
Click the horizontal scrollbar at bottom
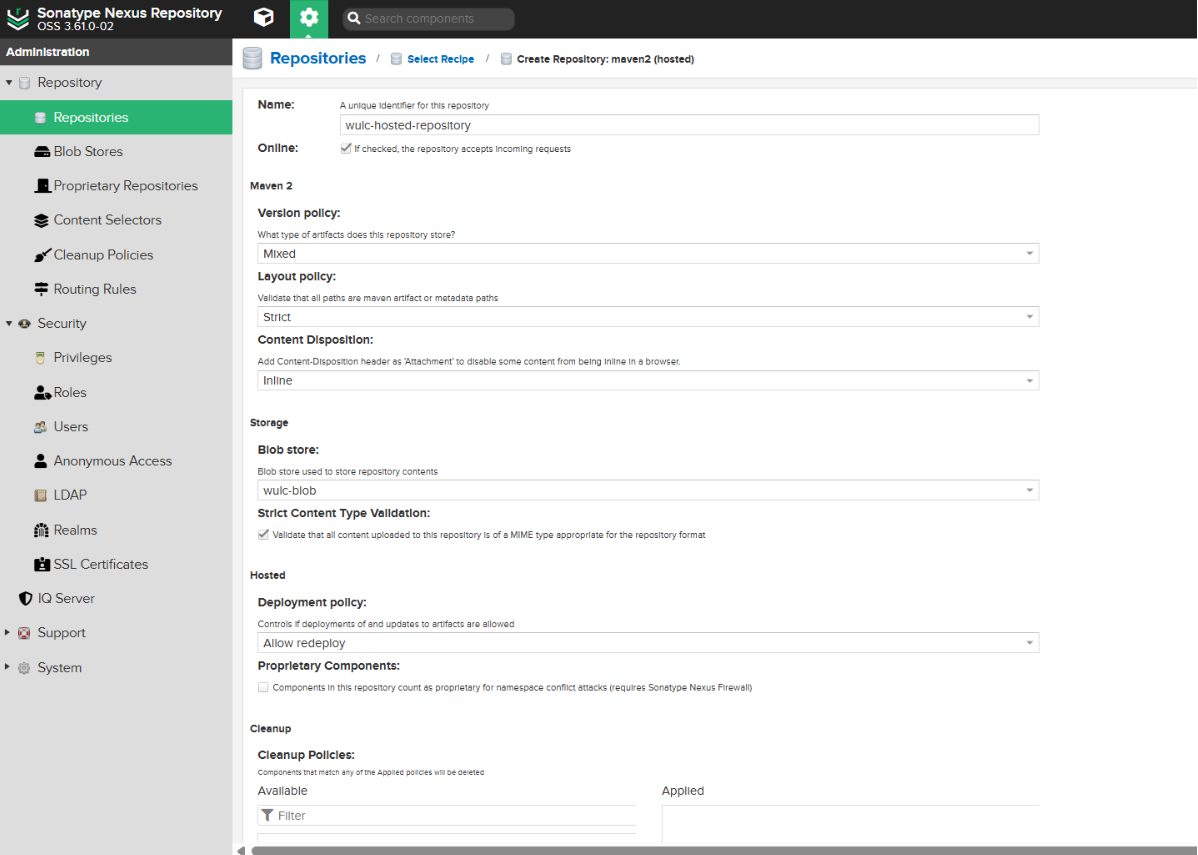[722, 850]
